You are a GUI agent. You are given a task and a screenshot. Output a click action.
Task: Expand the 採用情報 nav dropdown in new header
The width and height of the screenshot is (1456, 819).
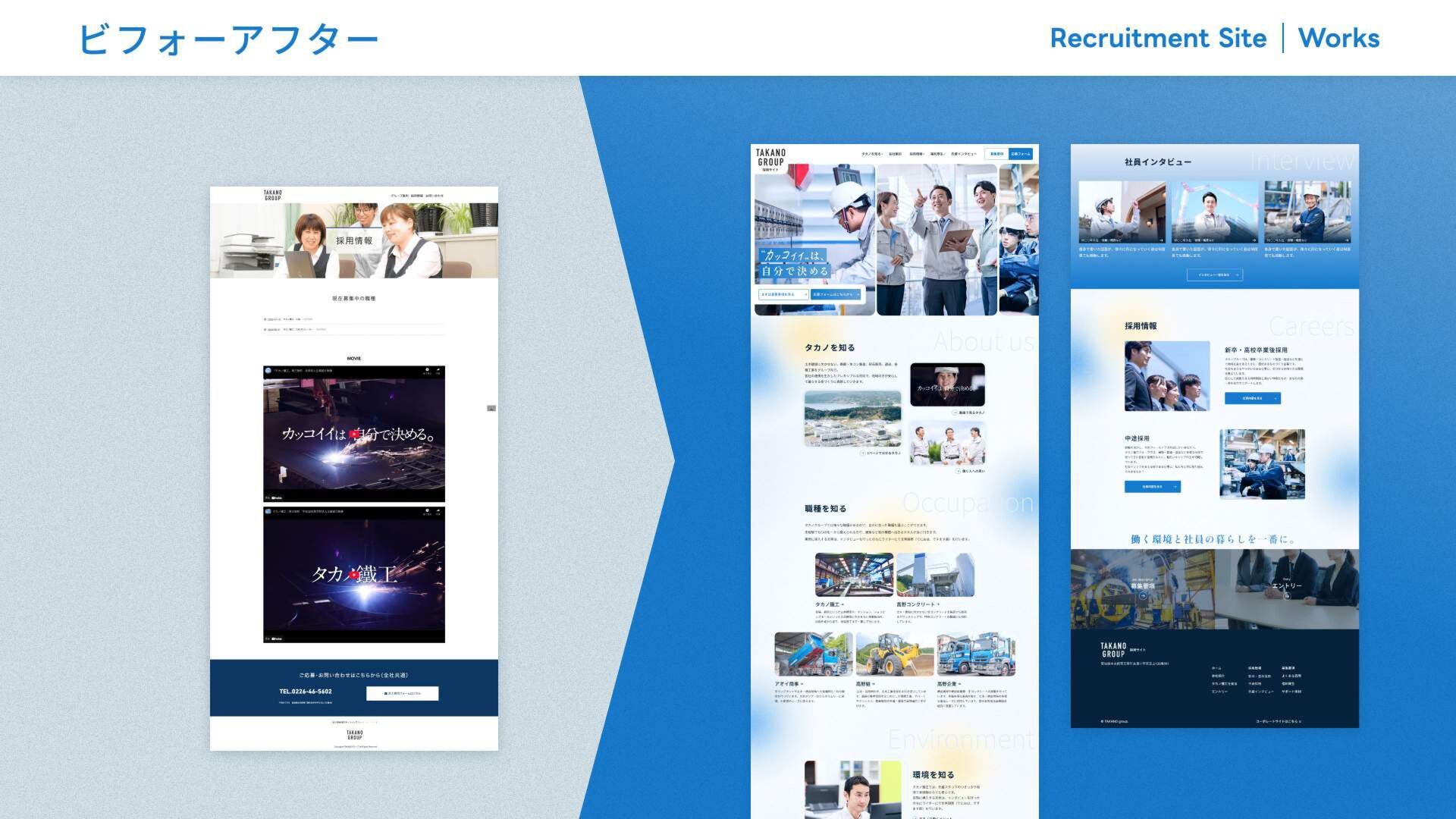point(917,154)
